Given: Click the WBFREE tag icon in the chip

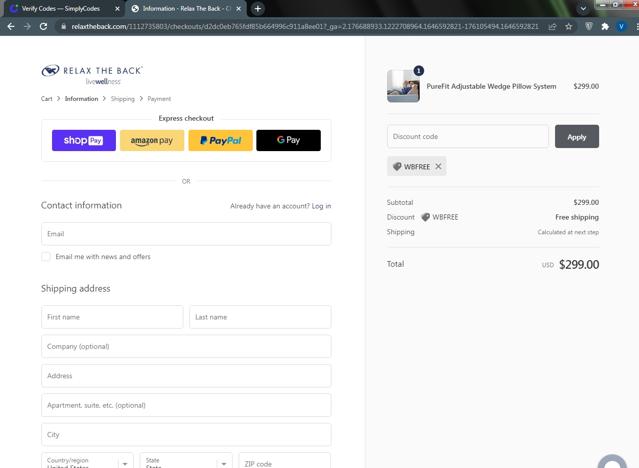Looking at the screenshot, I should [397, 166].
